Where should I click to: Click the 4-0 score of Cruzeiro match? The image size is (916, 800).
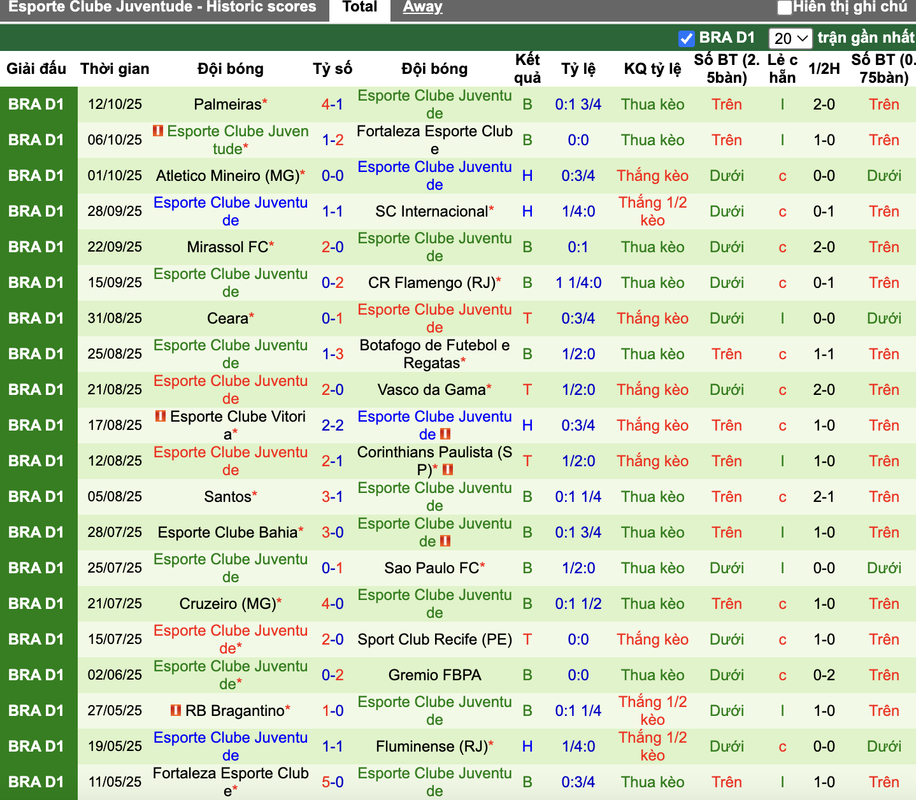click(332, 604)
